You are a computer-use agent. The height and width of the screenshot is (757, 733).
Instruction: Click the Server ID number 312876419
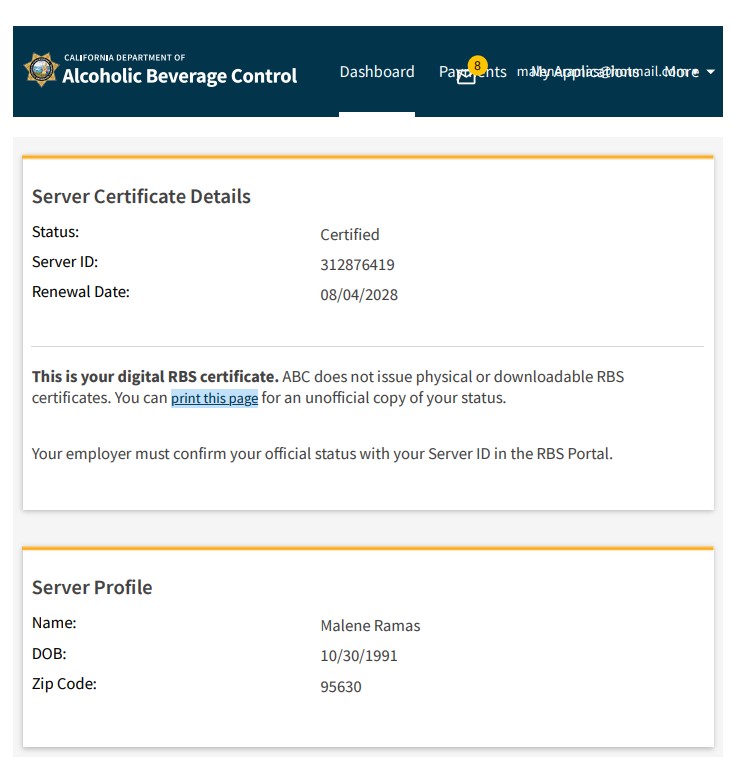click(x=357, y=265)
